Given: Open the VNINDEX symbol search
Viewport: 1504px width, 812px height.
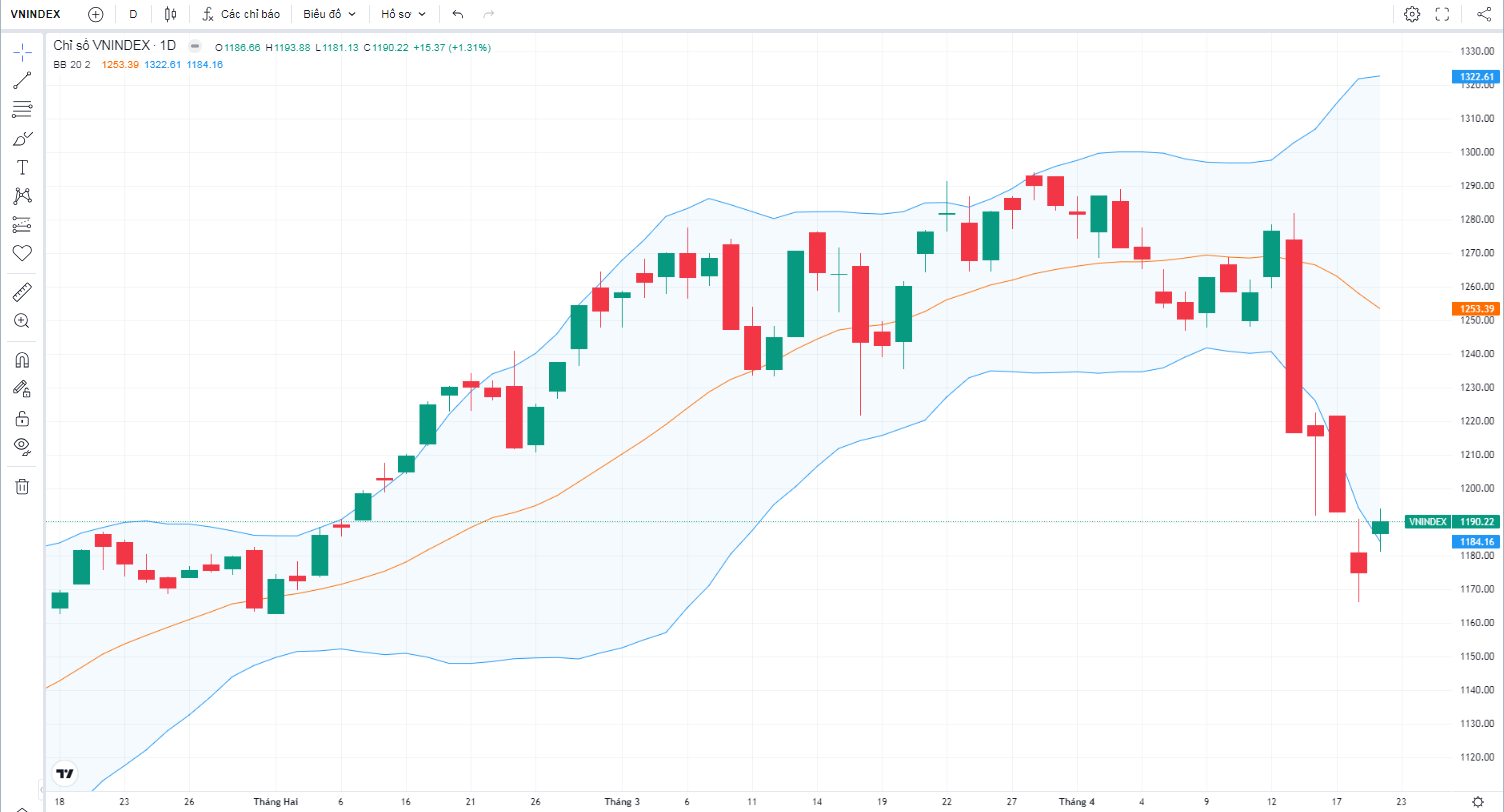Looking at the screenshot, I should [36, 14].
